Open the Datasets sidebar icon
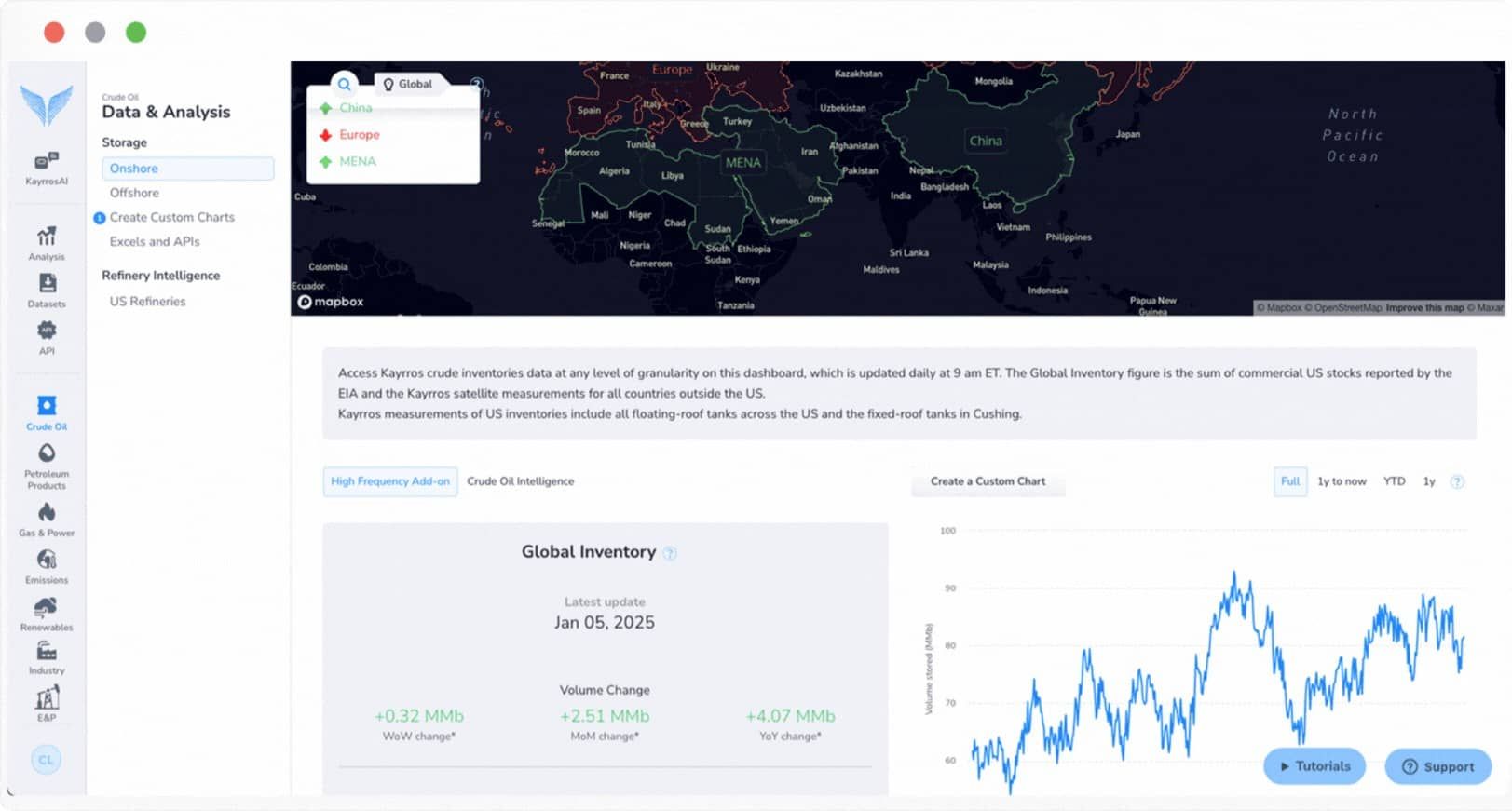 pyautogui.click(x=47, y=291)
